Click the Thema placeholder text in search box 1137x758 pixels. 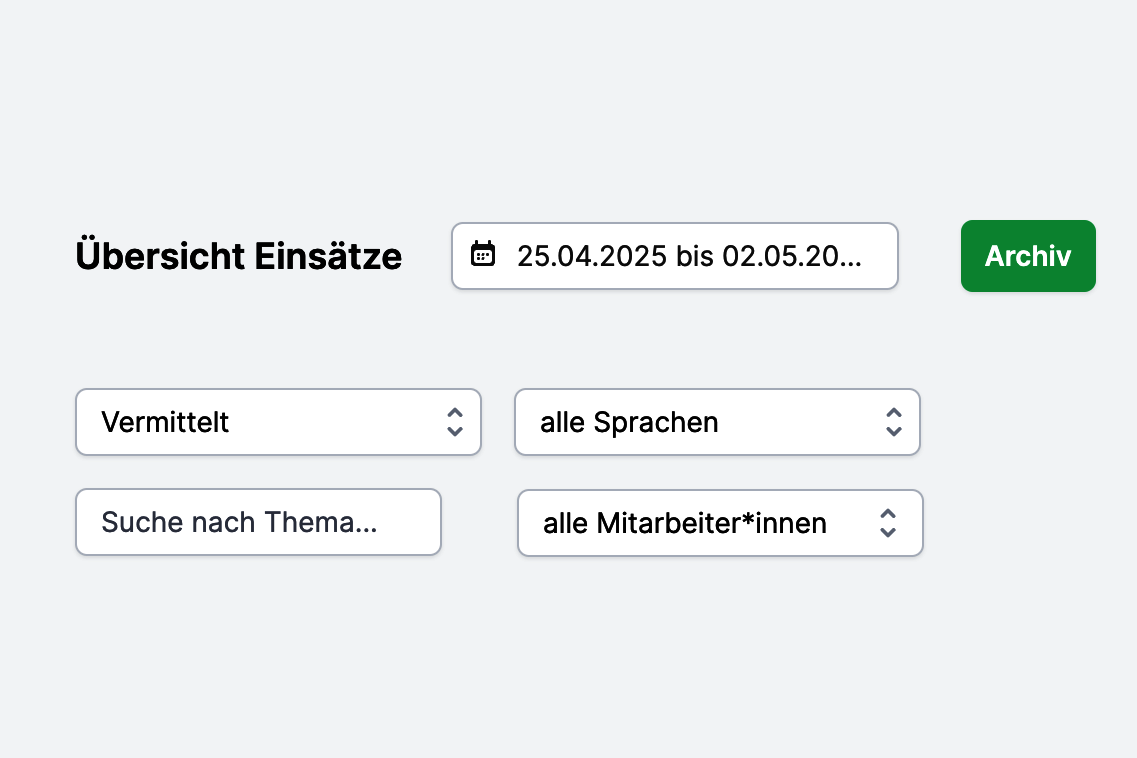[321, 522]
